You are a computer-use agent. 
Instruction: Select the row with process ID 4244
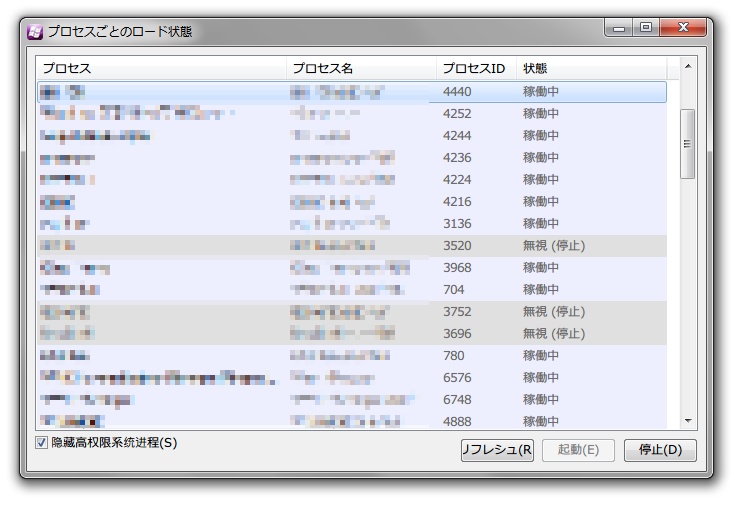point(352,136)
